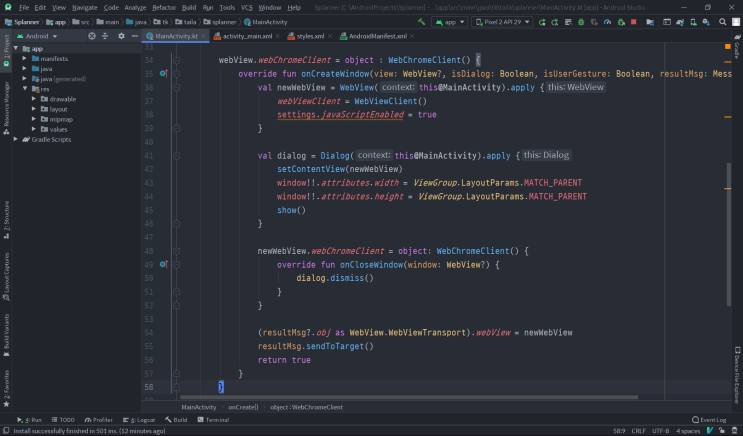Toggle the Event Log panel
The image size is (743, 436).
[709, 420]
